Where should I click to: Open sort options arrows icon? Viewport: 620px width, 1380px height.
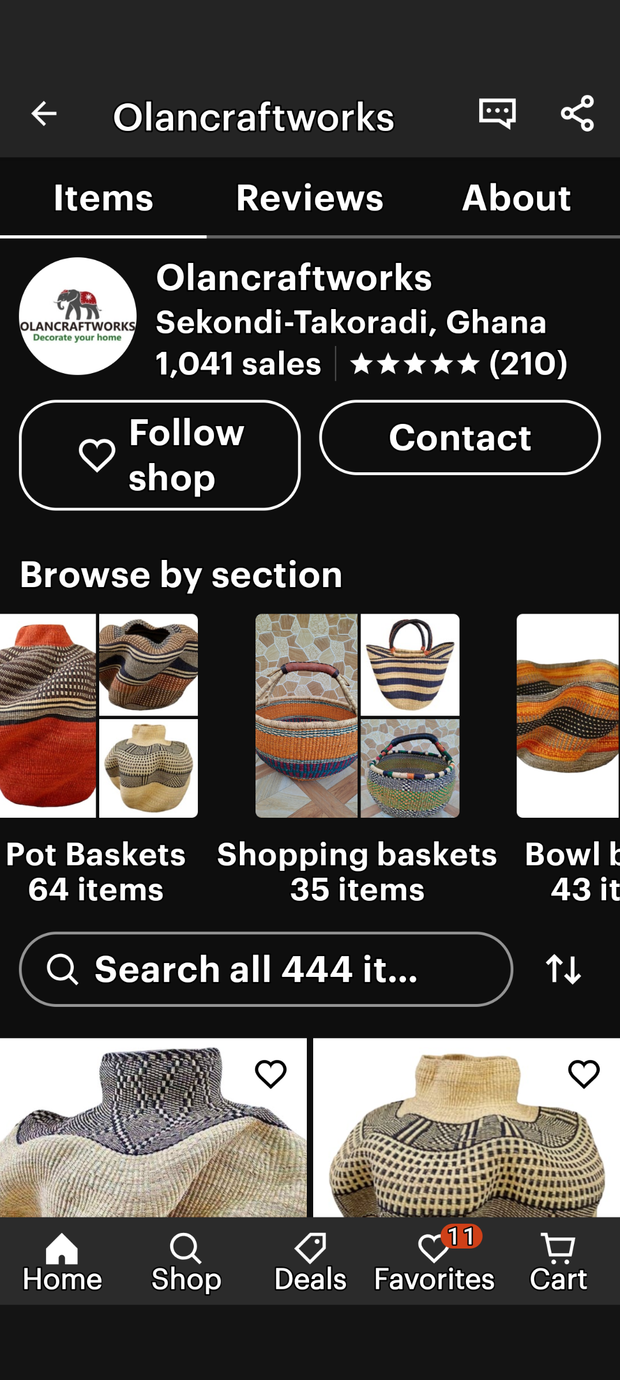point(563,969)
